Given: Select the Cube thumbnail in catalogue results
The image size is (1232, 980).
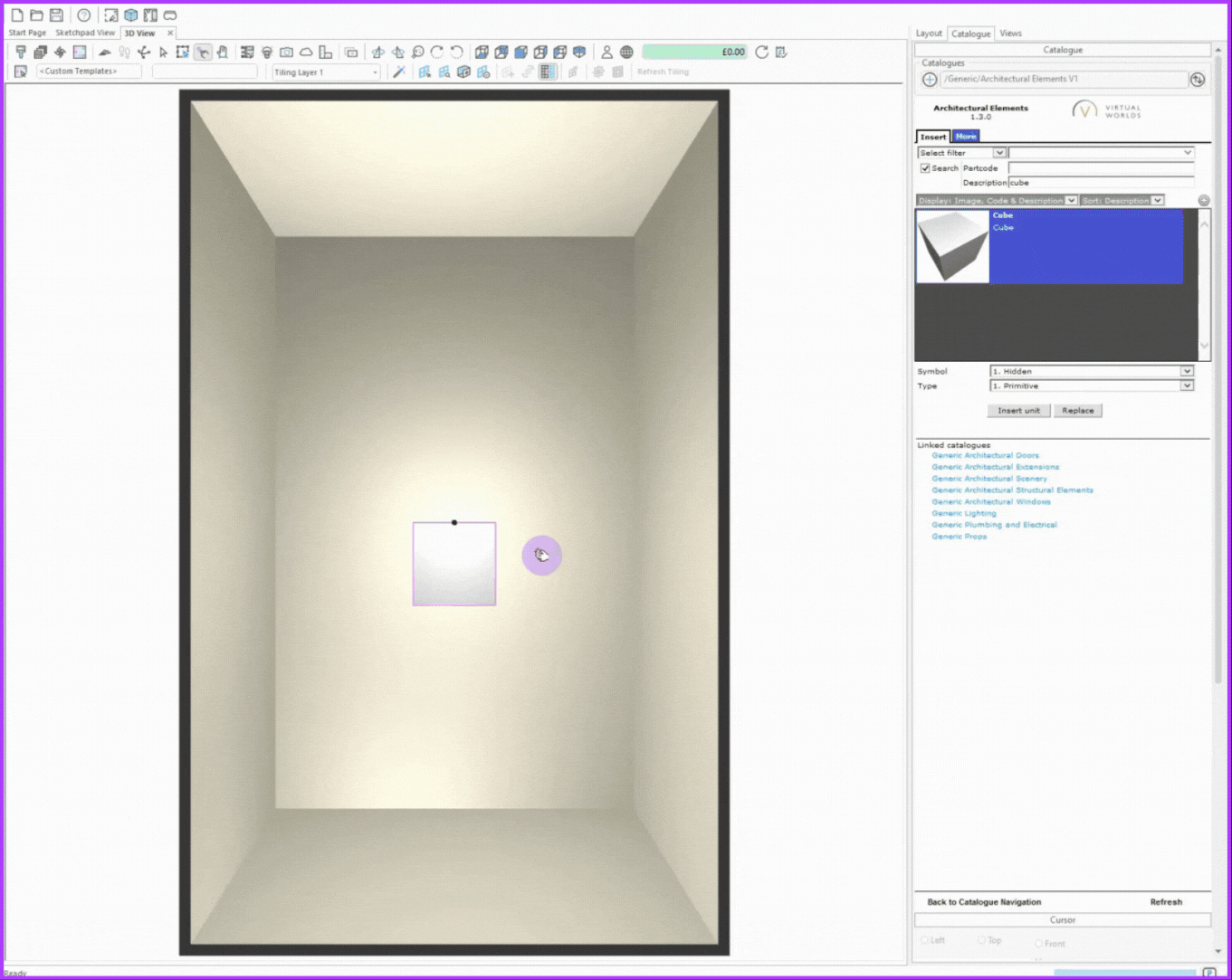Looking at the screenshot, I should coord(952,246).
